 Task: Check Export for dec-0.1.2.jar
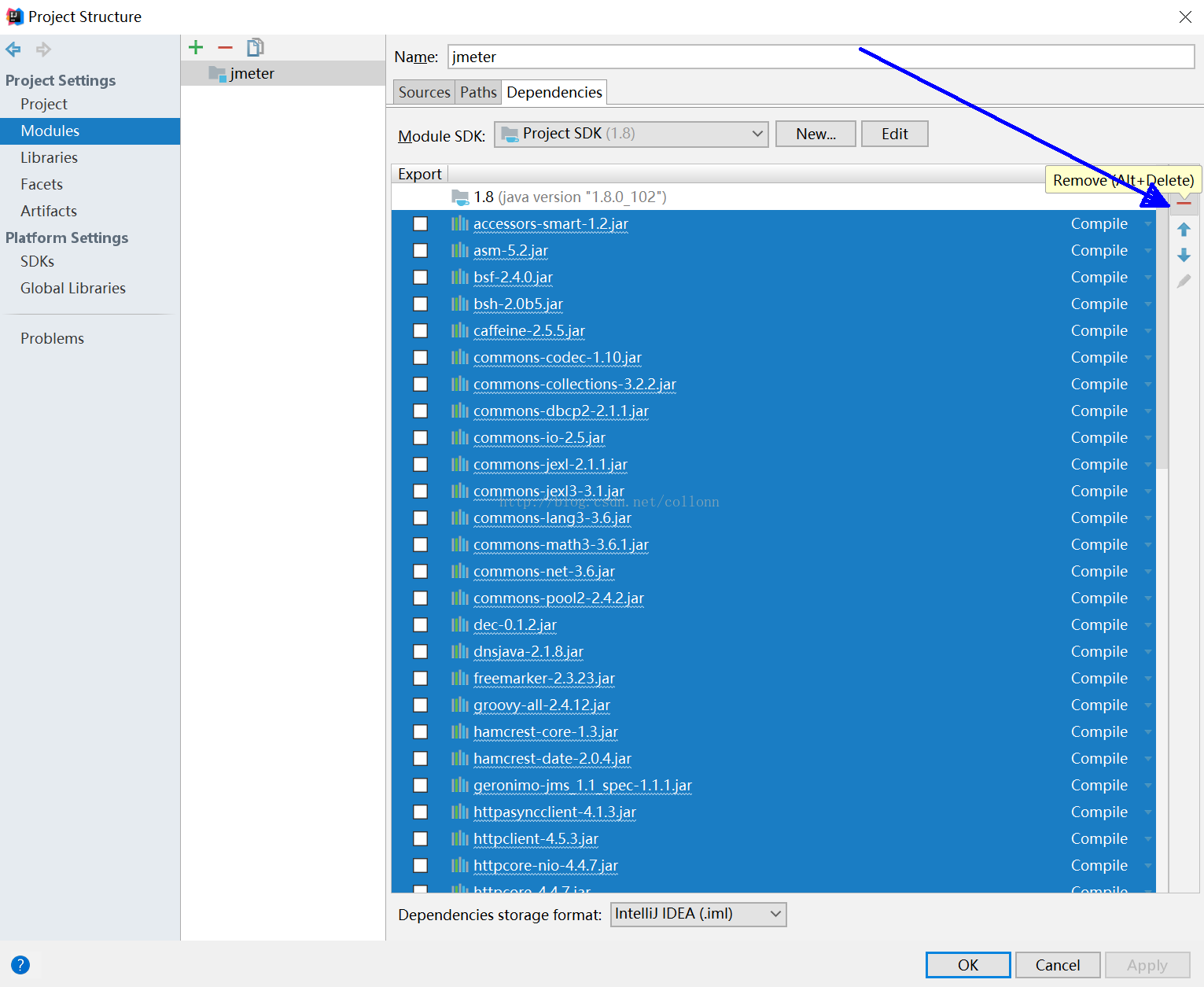tap(421, 625)
